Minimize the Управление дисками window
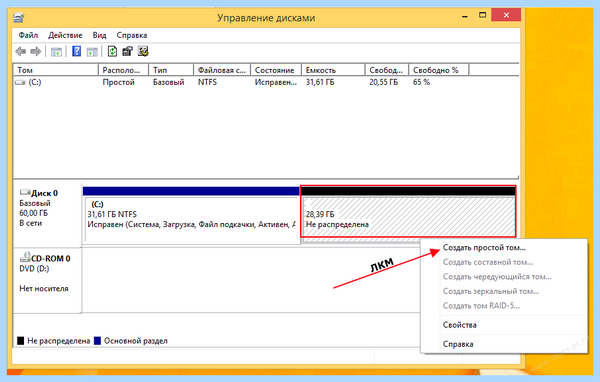600x382 pixels. click(465, 16)
